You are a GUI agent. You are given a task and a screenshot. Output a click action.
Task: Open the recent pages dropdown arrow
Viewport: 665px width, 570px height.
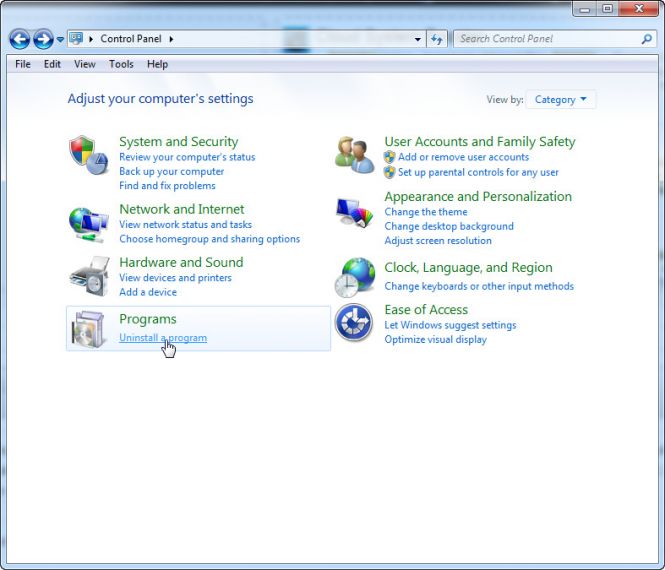pyautogui.click(x=60, y=39)
